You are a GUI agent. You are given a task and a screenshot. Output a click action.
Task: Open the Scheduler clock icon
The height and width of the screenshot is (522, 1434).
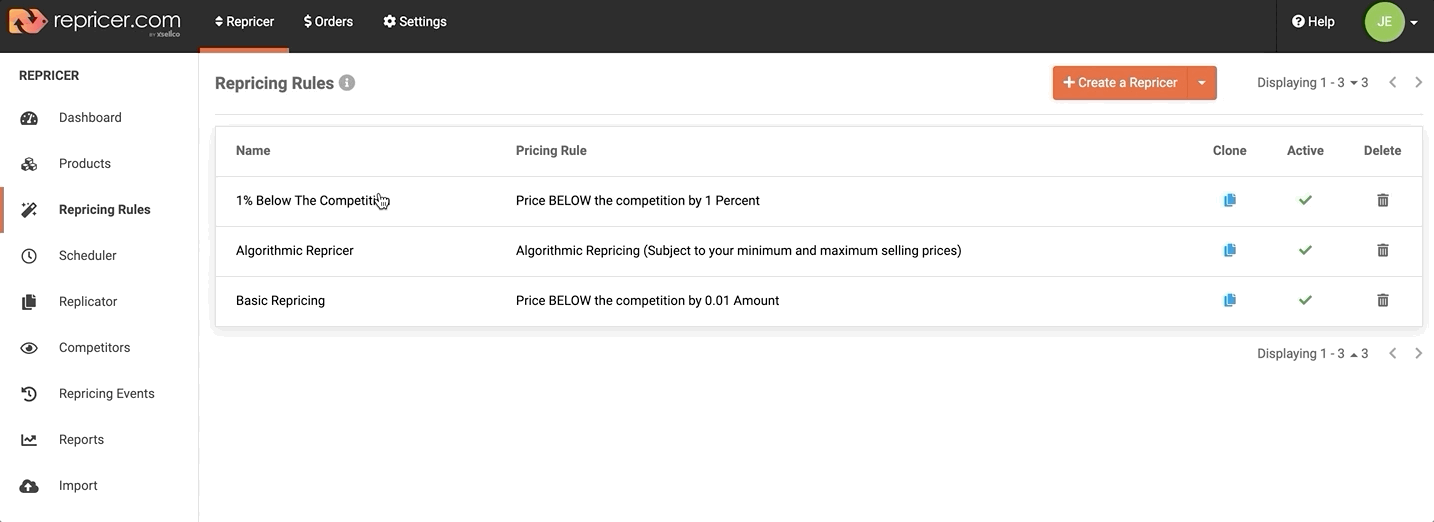[29, 256]
